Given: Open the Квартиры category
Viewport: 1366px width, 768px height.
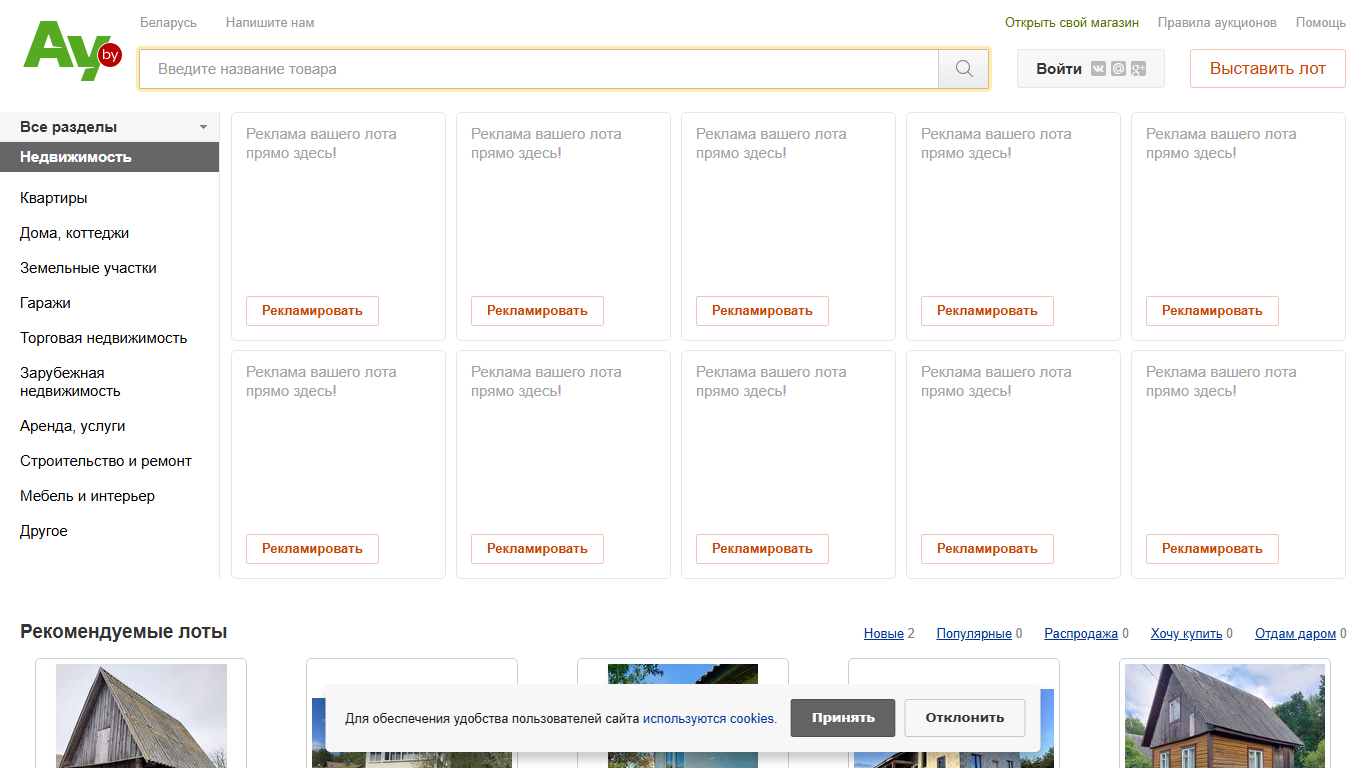Looking at the screenshot, I should click(x=54, y=198).
